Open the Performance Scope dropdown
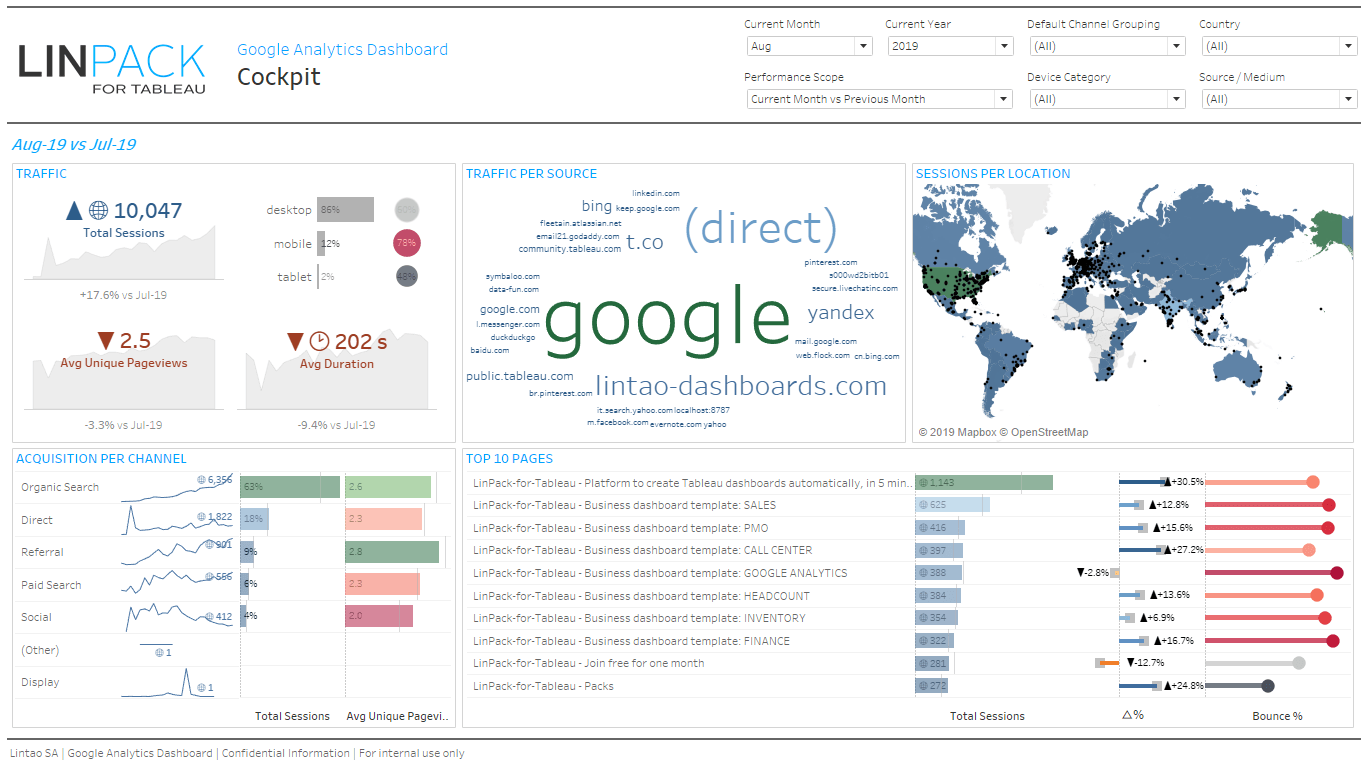Viewport: 1372px width, 766px height. [880, 99]
